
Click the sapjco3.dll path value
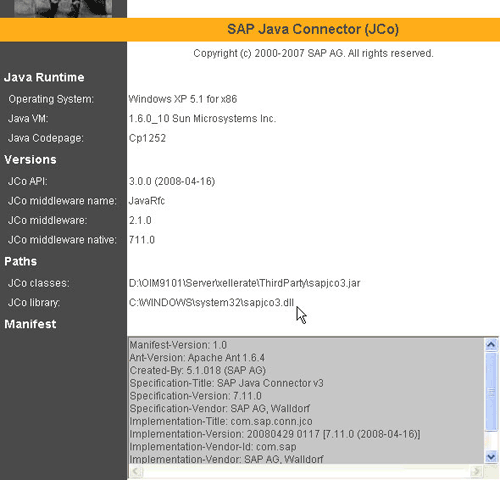point(211,303)
